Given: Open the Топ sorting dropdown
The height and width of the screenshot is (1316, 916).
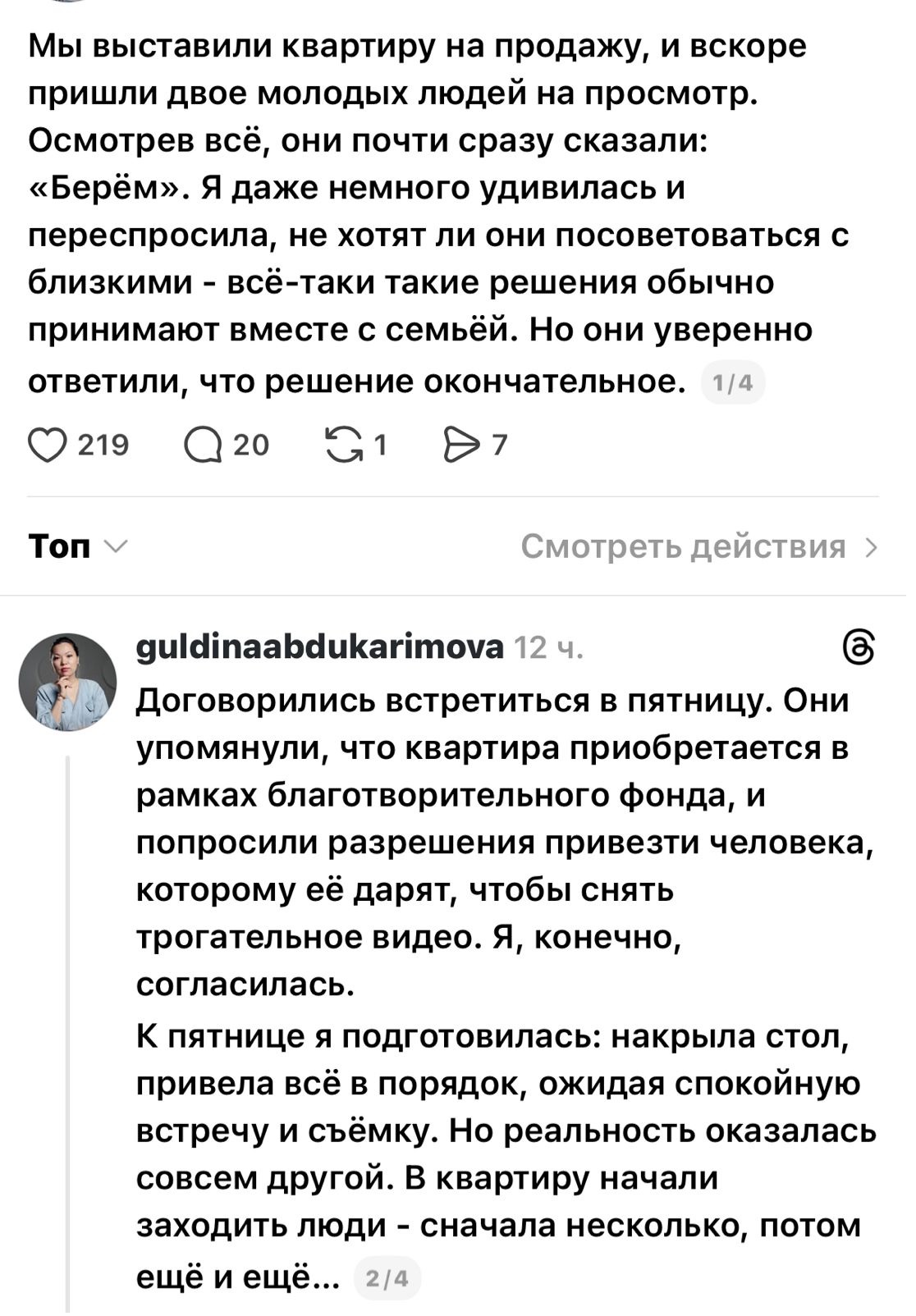Looking at the screenshot, I should [x=59, y=546].
